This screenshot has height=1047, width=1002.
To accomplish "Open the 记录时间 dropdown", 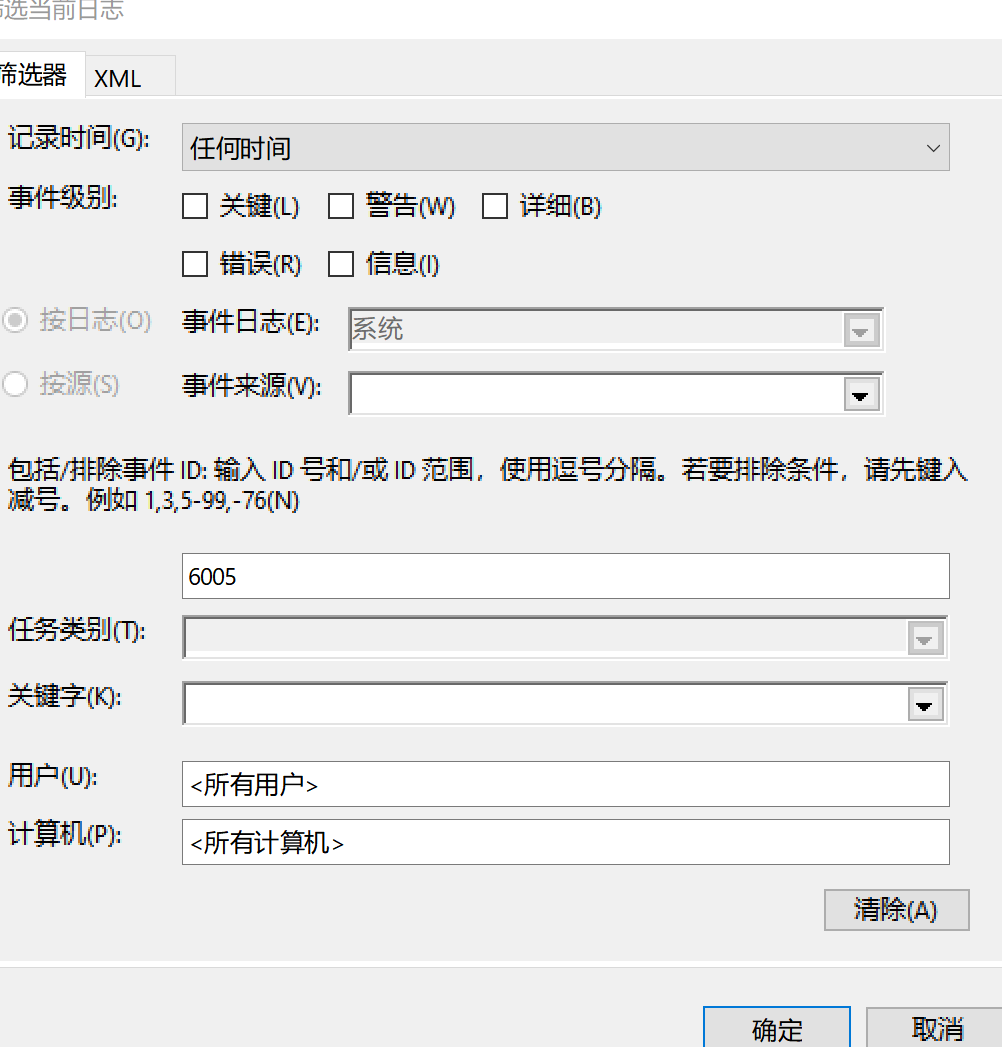I will coord(565,148).
